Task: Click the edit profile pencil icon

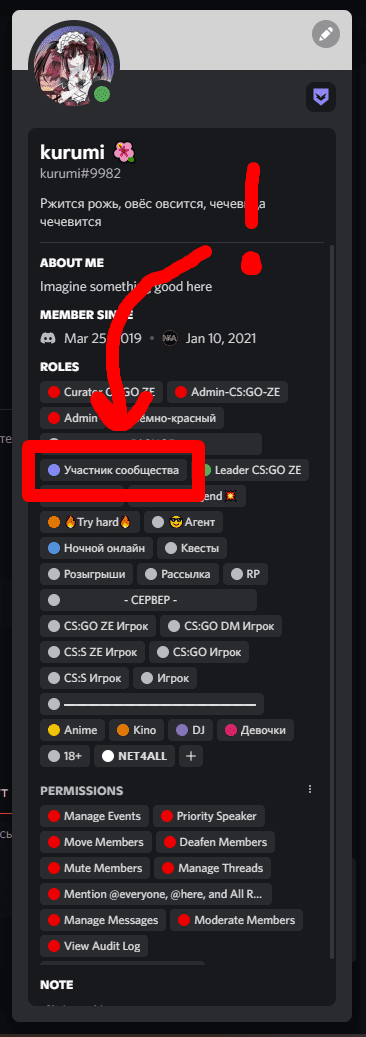Action: point(326,34)
